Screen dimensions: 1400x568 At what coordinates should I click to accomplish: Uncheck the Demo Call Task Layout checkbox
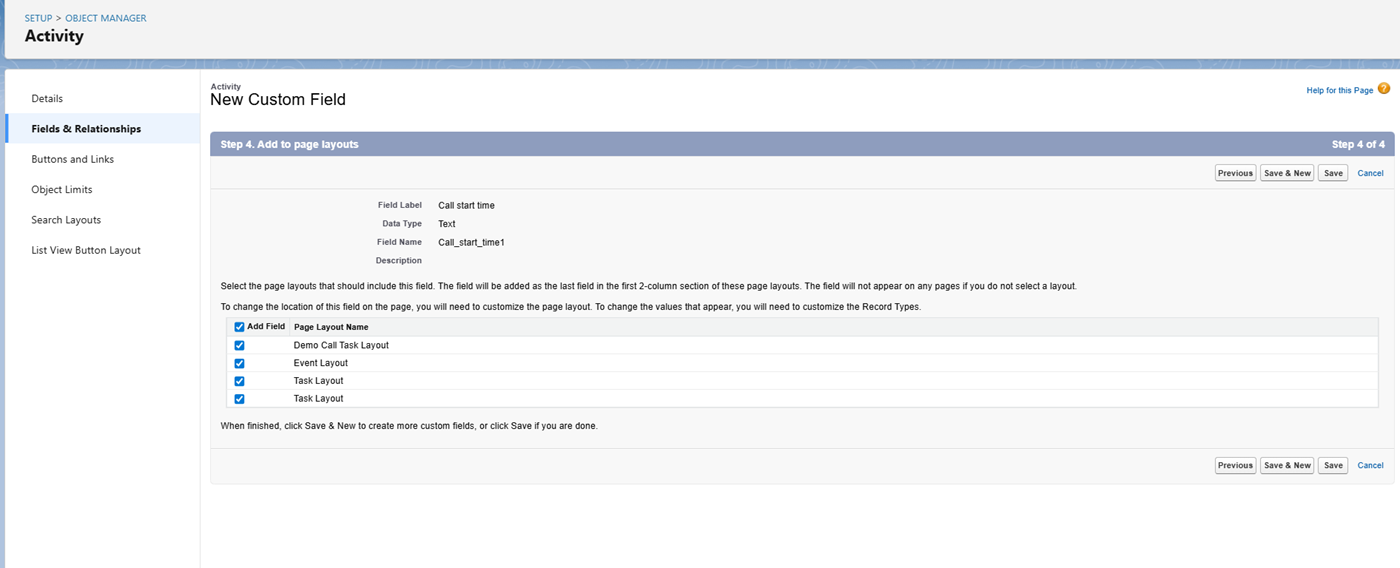click(x=239, y=345)
